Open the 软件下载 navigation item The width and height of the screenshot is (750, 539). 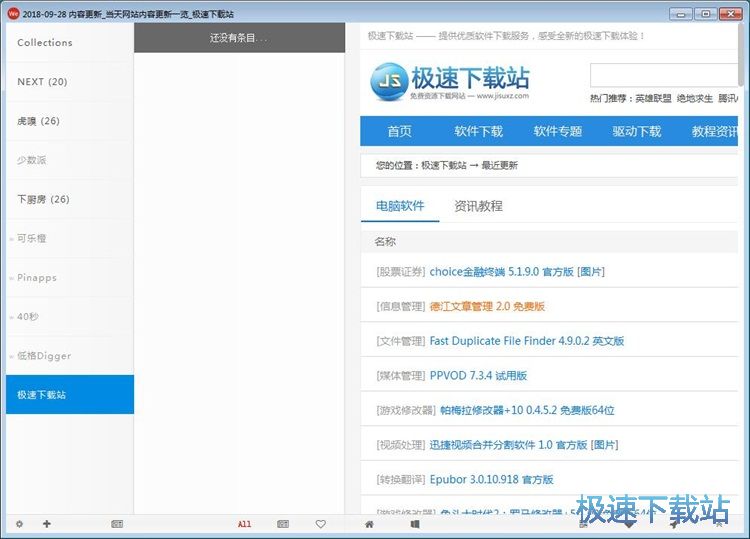coord(478,131)
